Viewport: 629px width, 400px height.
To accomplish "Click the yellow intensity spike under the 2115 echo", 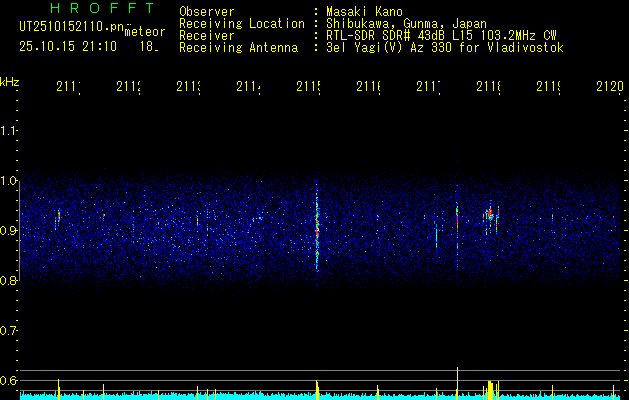I will [x=317, y=390].
